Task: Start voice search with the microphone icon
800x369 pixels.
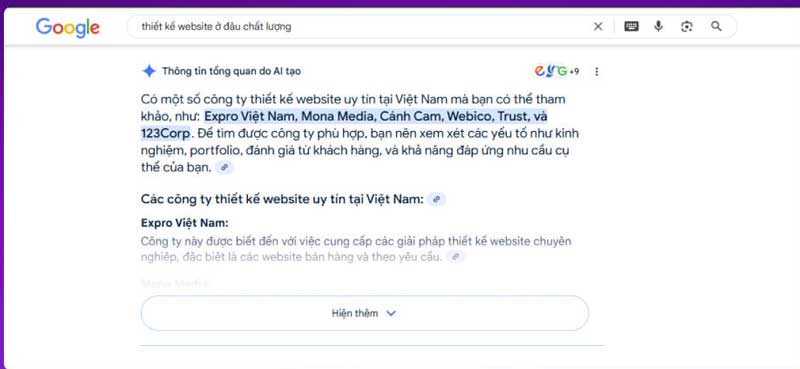Action: [x=659, y=27]
